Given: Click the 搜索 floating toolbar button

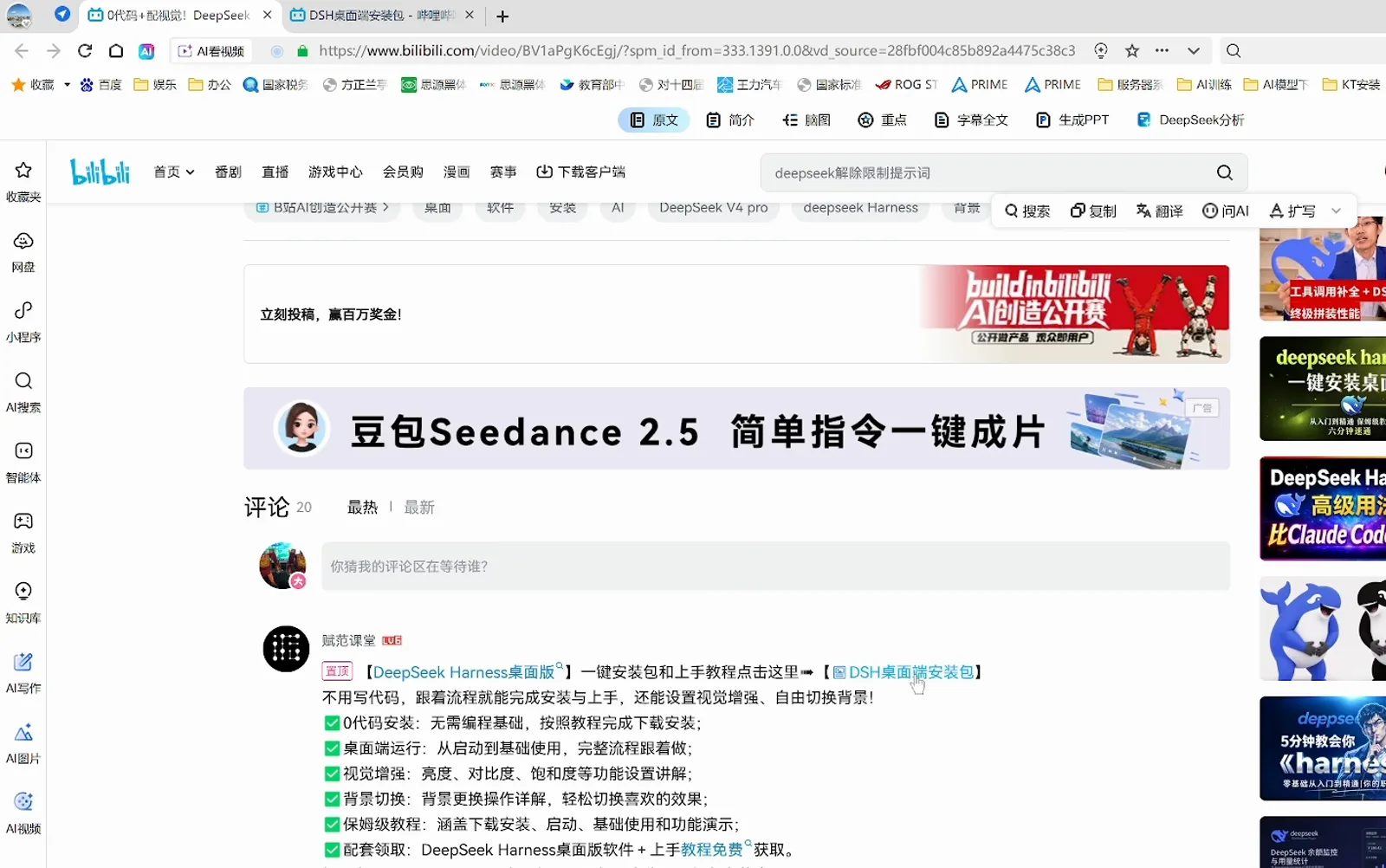Looking at the screenshot, I should click(x=1027, y=211).
